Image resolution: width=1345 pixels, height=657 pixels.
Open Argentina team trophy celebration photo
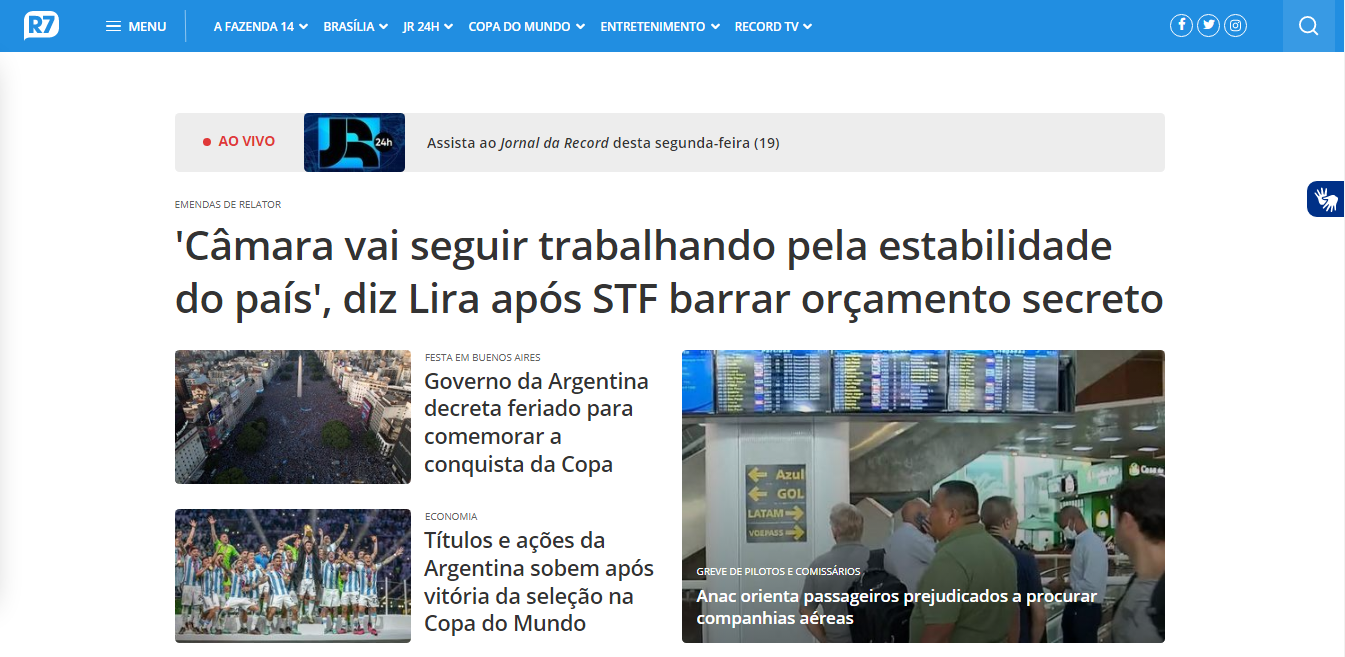coord(293,576)
